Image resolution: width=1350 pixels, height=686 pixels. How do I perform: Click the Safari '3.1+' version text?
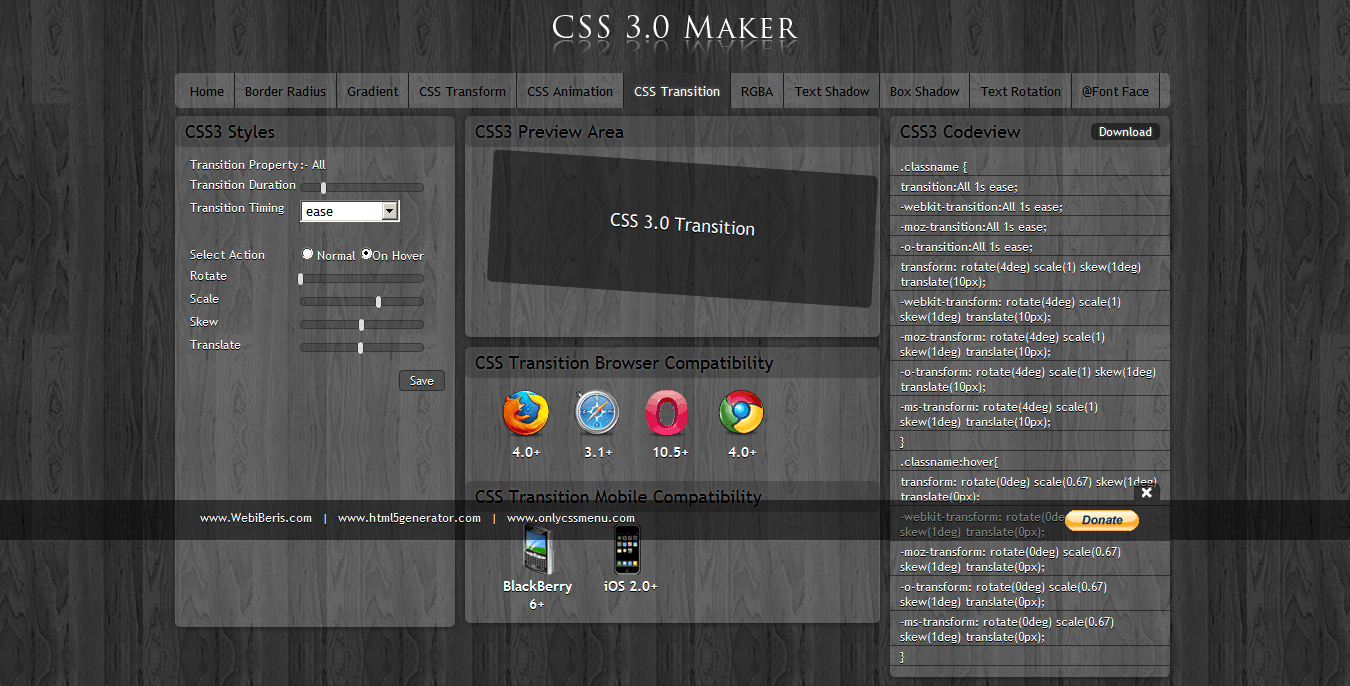598,452
